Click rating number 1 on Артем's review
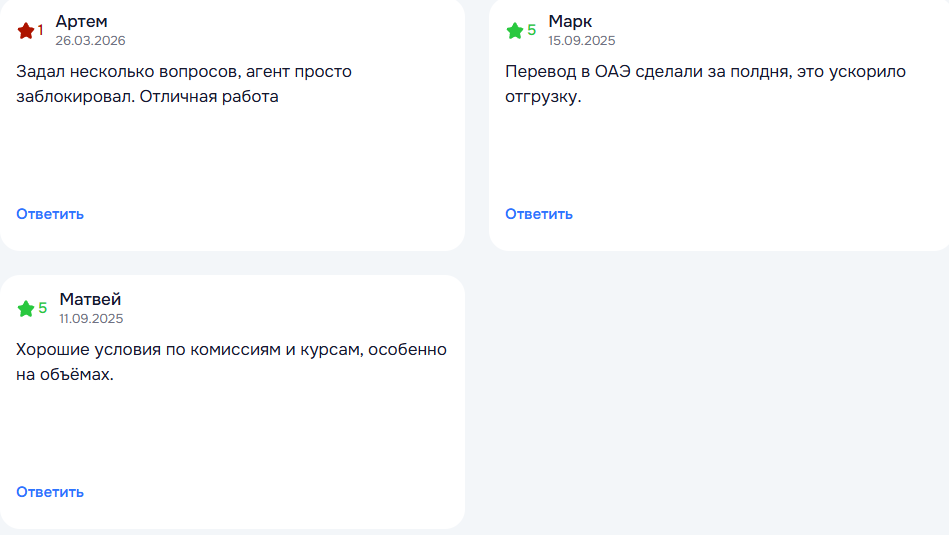The width and height of the screenshot is (949, 535). (41, 30)
